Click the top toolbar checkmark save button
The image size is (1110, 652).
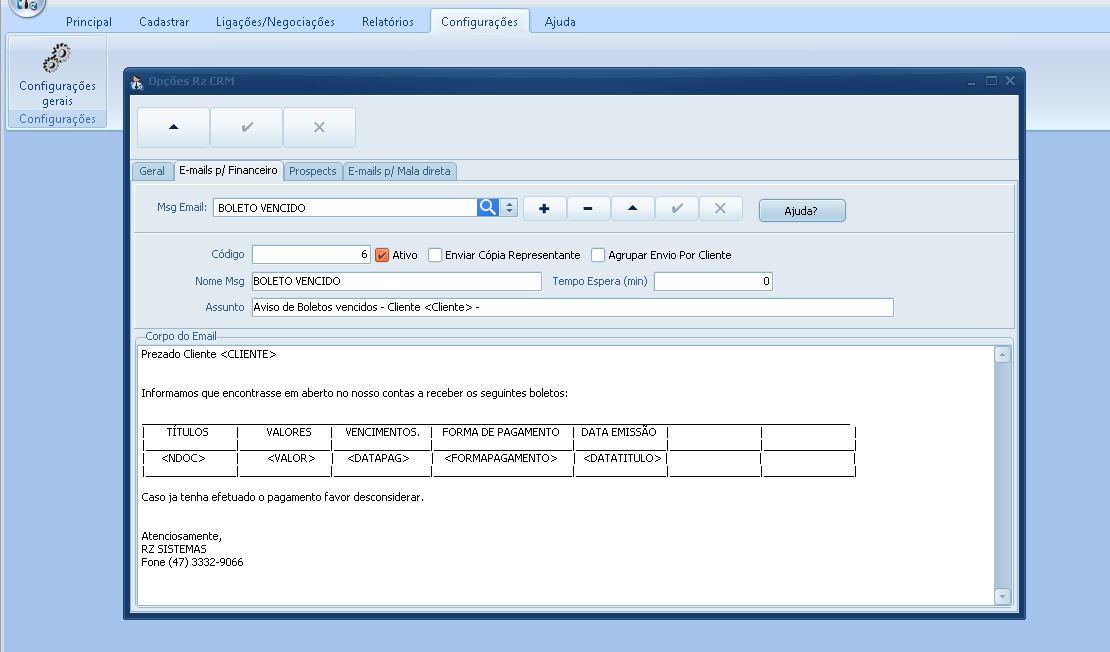247,127
